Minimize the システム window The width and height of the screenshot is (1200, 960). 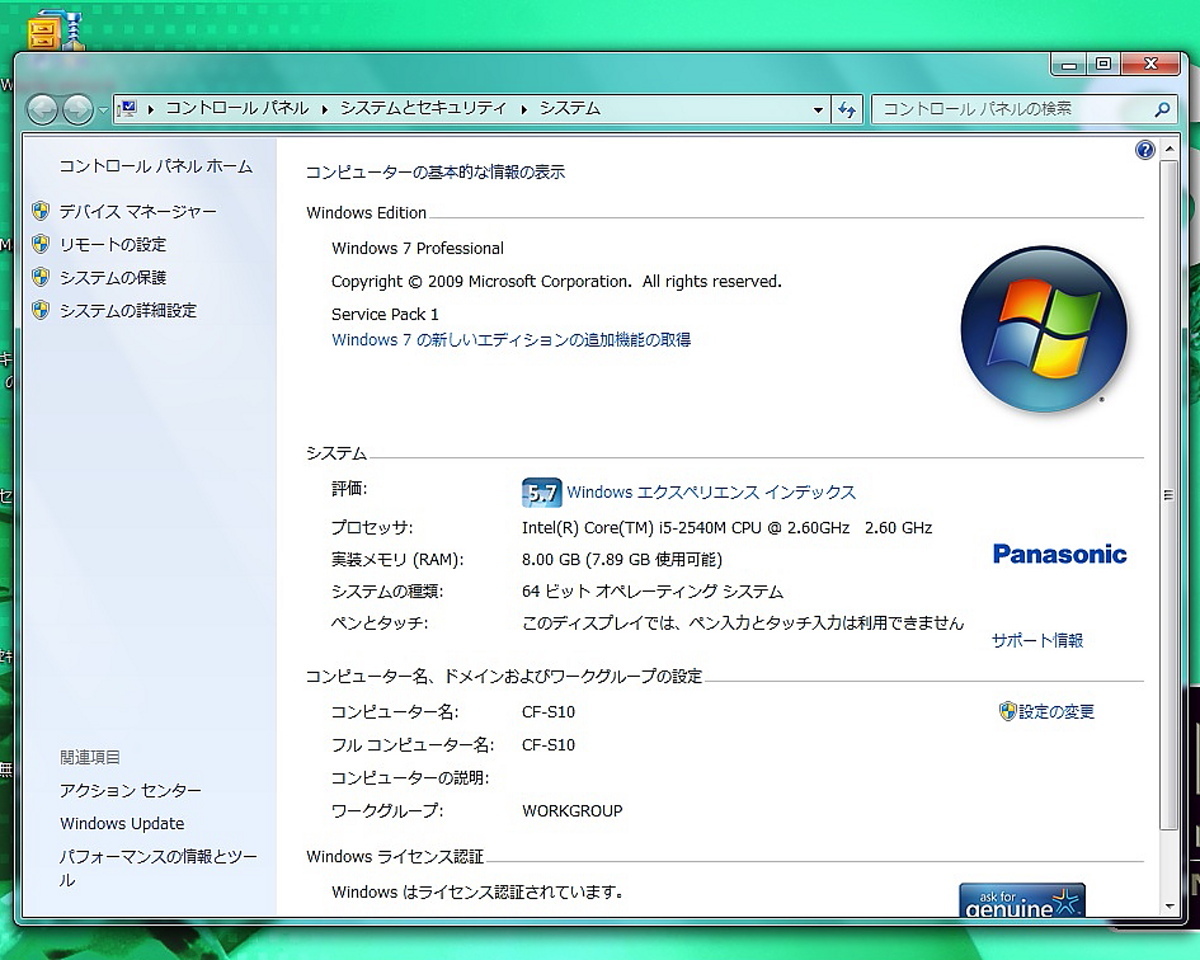click(1070, 64)
